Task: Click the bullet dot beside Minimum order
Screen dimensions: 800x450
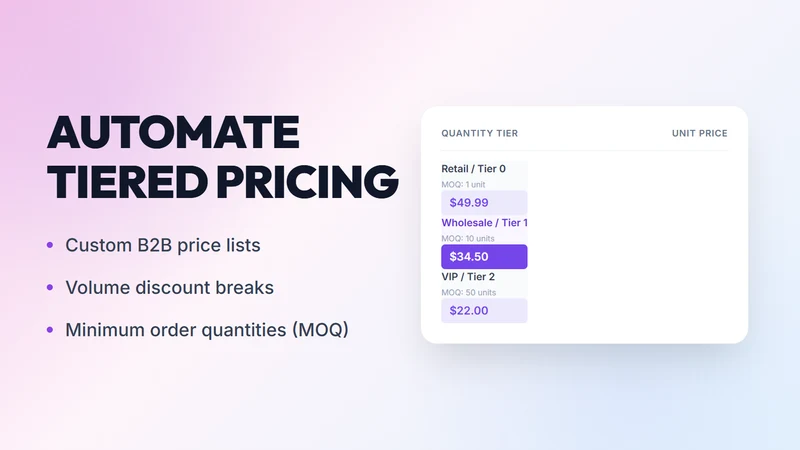Action: 50,330
